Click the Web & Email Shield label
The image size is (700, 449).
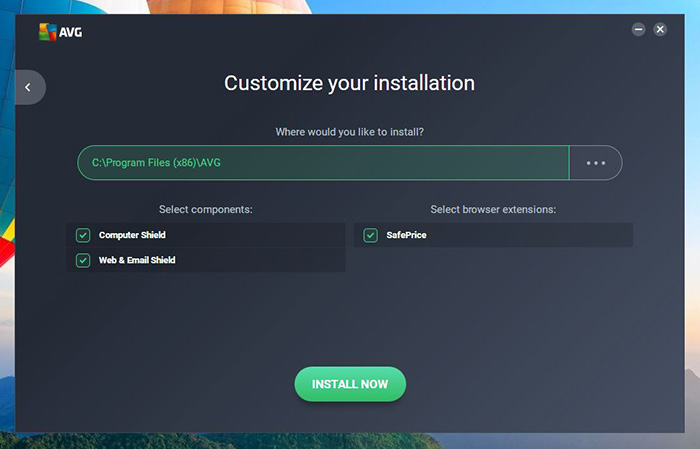137,260
